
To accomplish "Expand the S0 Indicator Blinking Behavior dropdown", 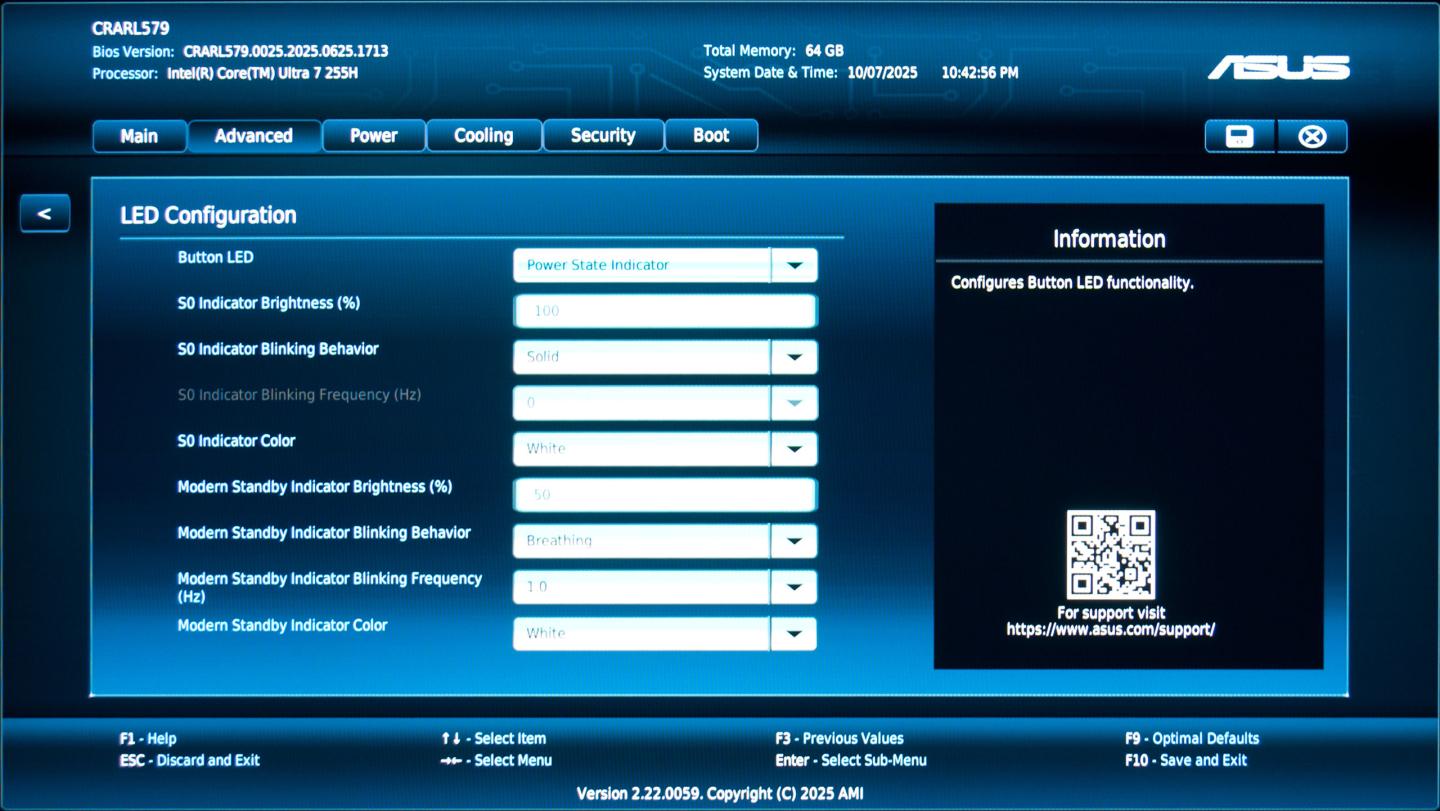I will tap(665, 357).
